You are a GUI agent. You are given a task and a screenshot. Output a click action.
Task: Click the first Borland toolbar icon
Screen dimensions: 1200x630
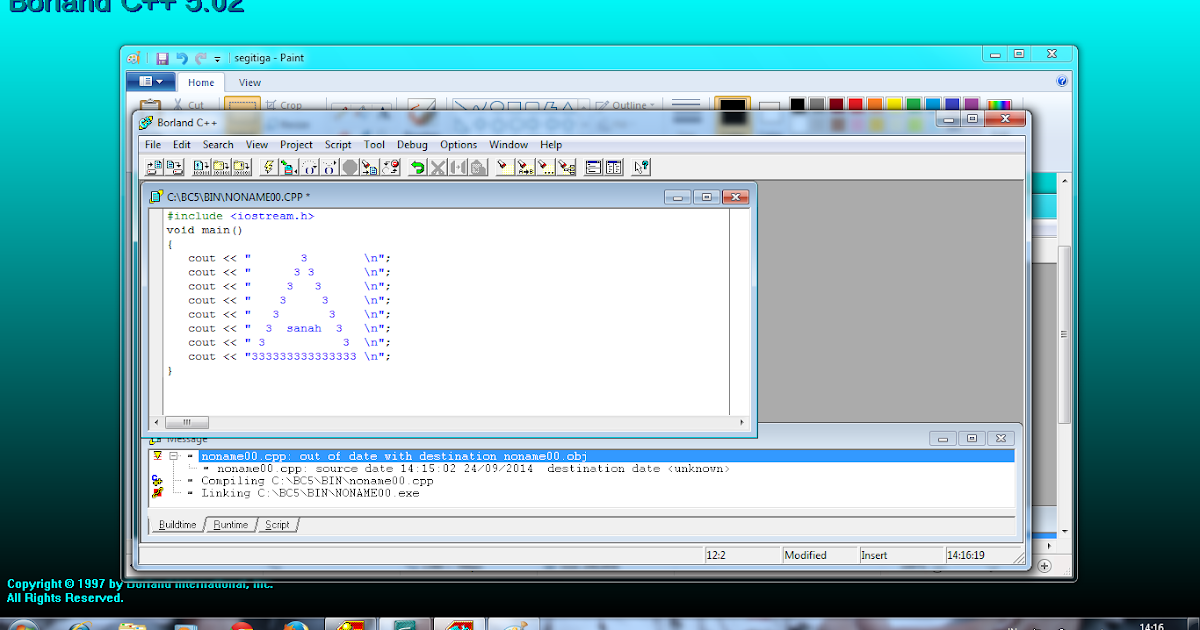coord(154,167)
